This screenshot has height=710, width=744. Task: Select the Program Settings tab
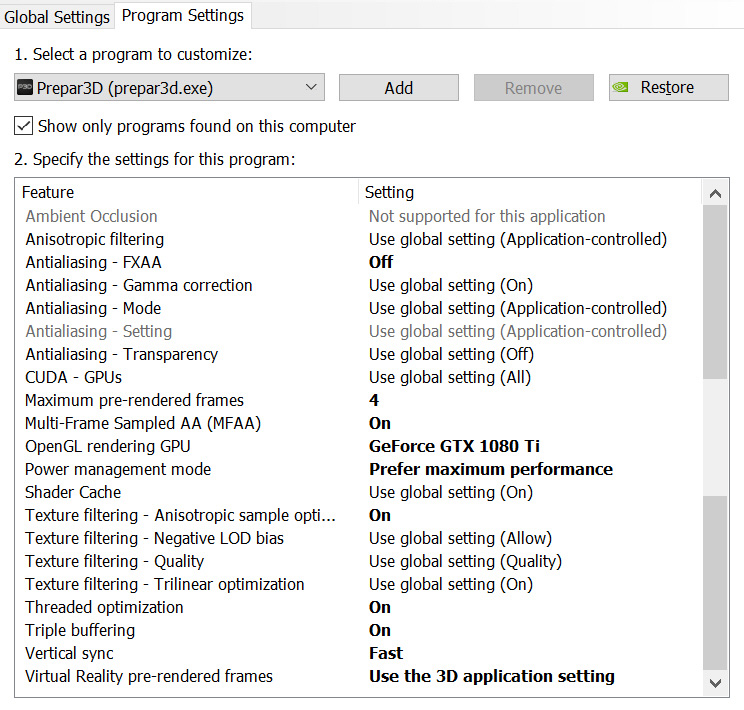[x=182, y=16]
